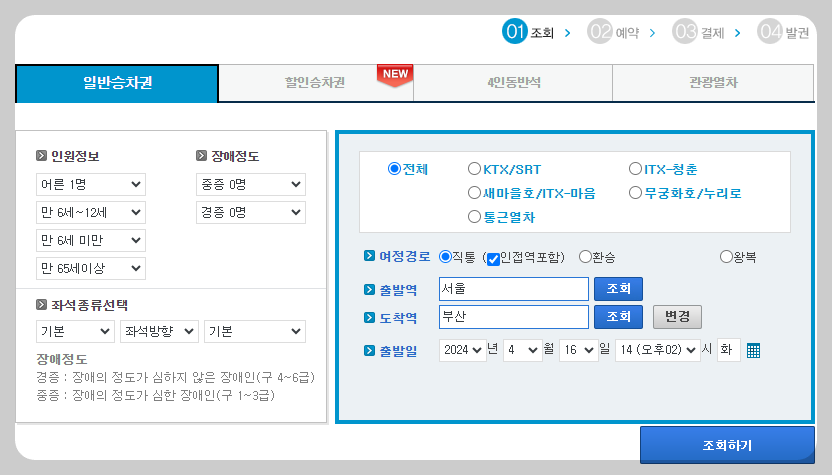
Task: Click arrow icon beside 인원정보 heading
Action: pos(41,156)
